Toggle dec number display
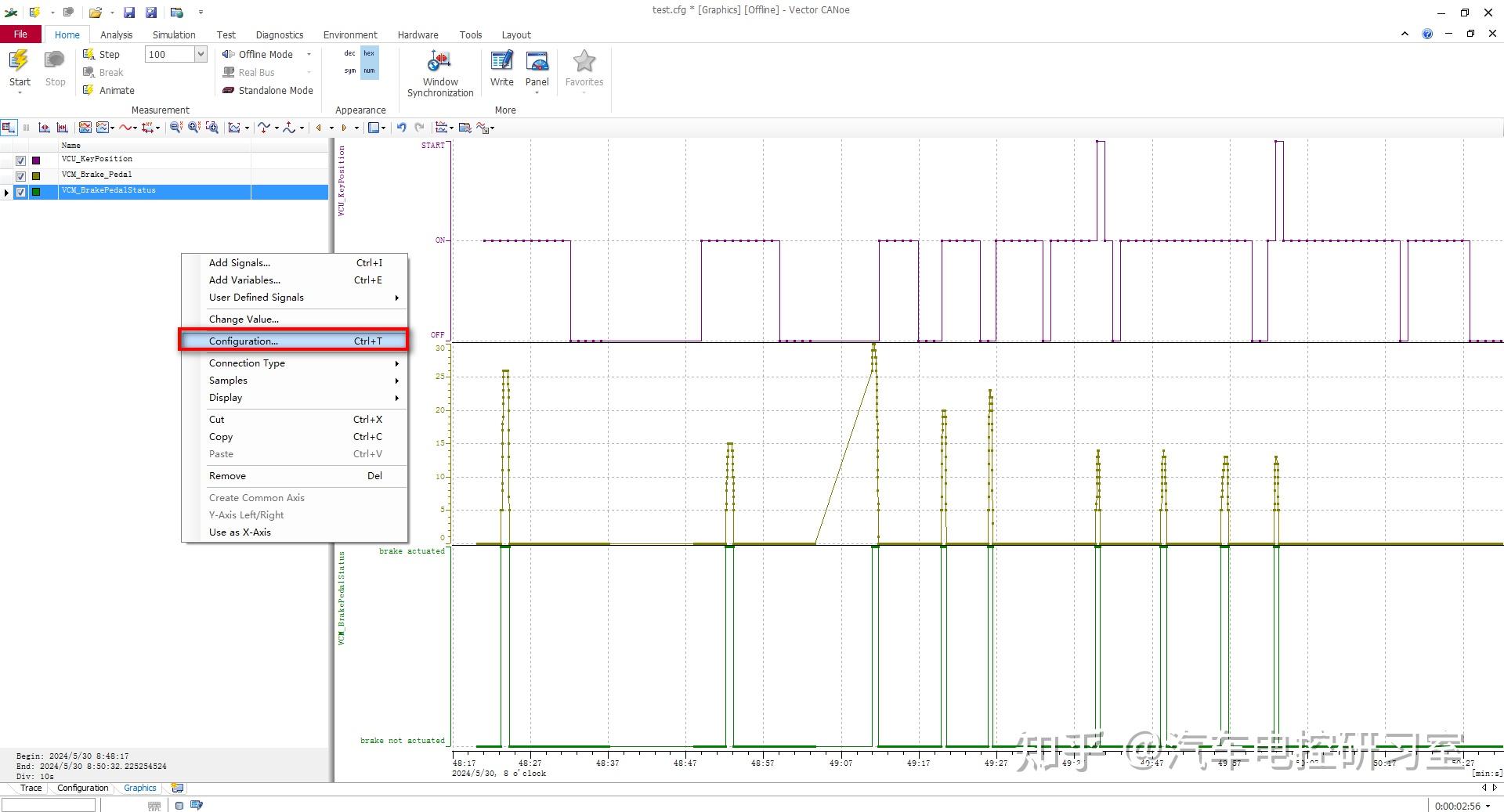 pyautogui.click(x=349, y=53)
